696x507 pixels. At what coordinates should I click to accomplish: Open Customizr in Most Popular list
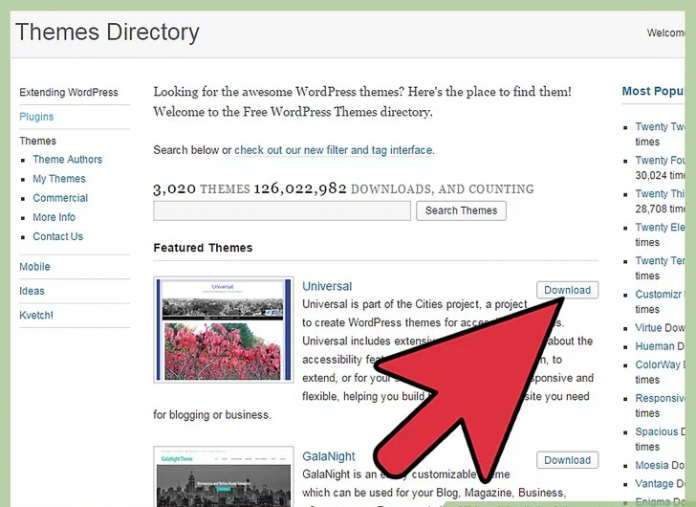658,294
